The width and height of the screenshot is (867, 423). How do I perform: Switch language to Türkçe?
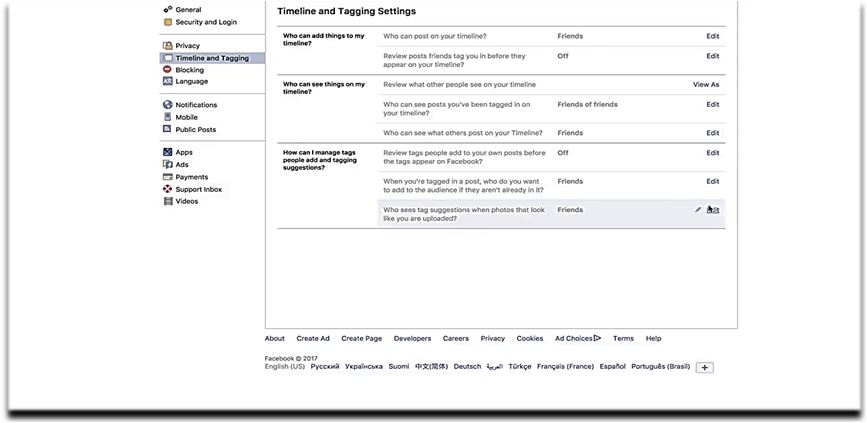[520, 367]
